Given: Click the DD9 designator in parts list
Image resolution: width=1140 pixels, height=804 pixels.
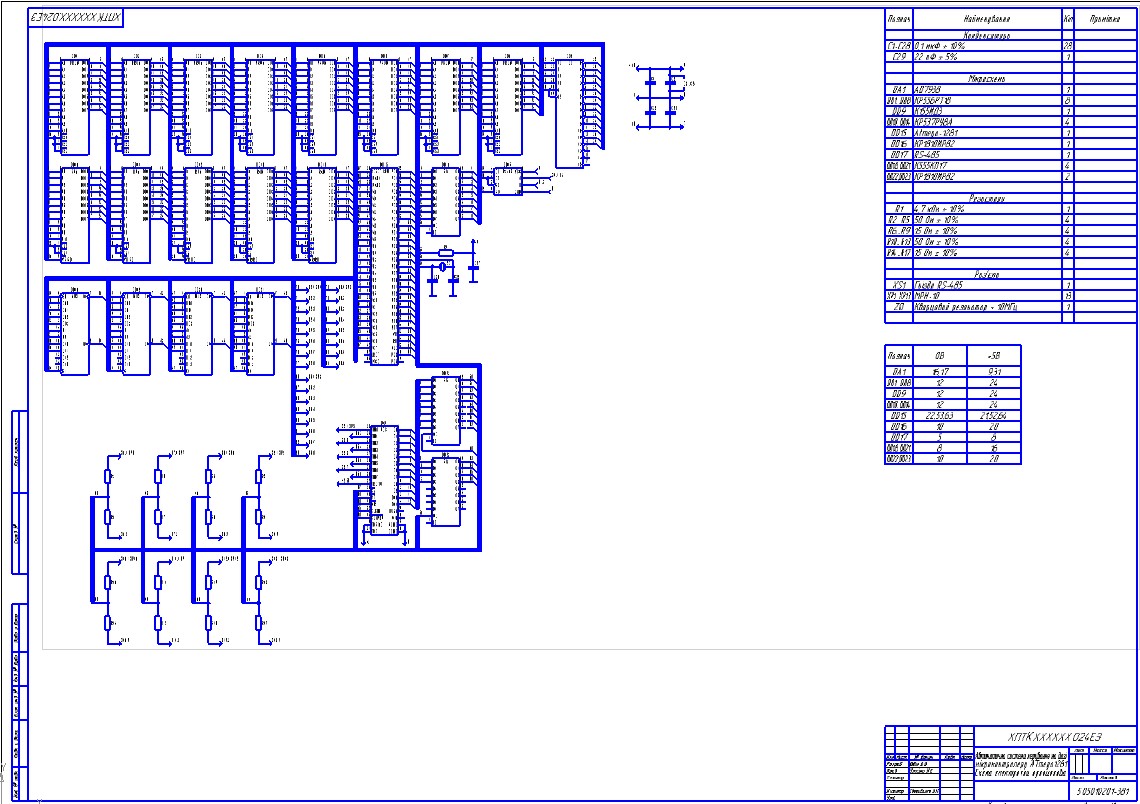Looking at the screenshot, I should tap(899, 111).
